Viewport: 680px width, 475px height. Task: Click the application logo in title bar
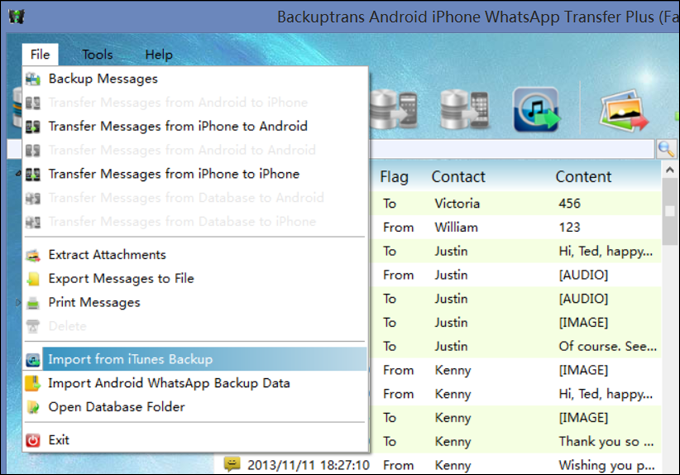(16, 17)
